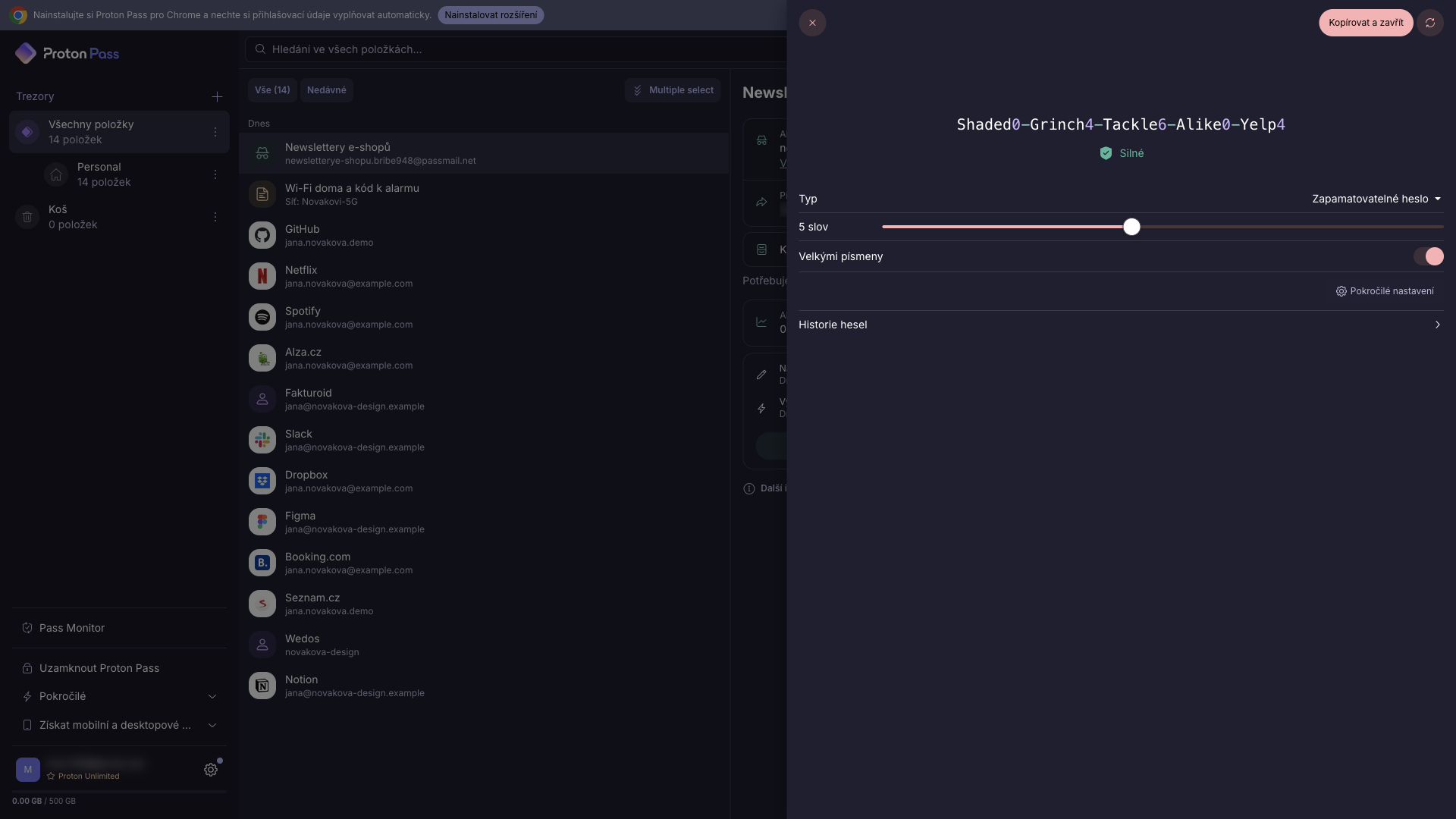Toggle the Velkými písmeny switch

[1428, 256]
